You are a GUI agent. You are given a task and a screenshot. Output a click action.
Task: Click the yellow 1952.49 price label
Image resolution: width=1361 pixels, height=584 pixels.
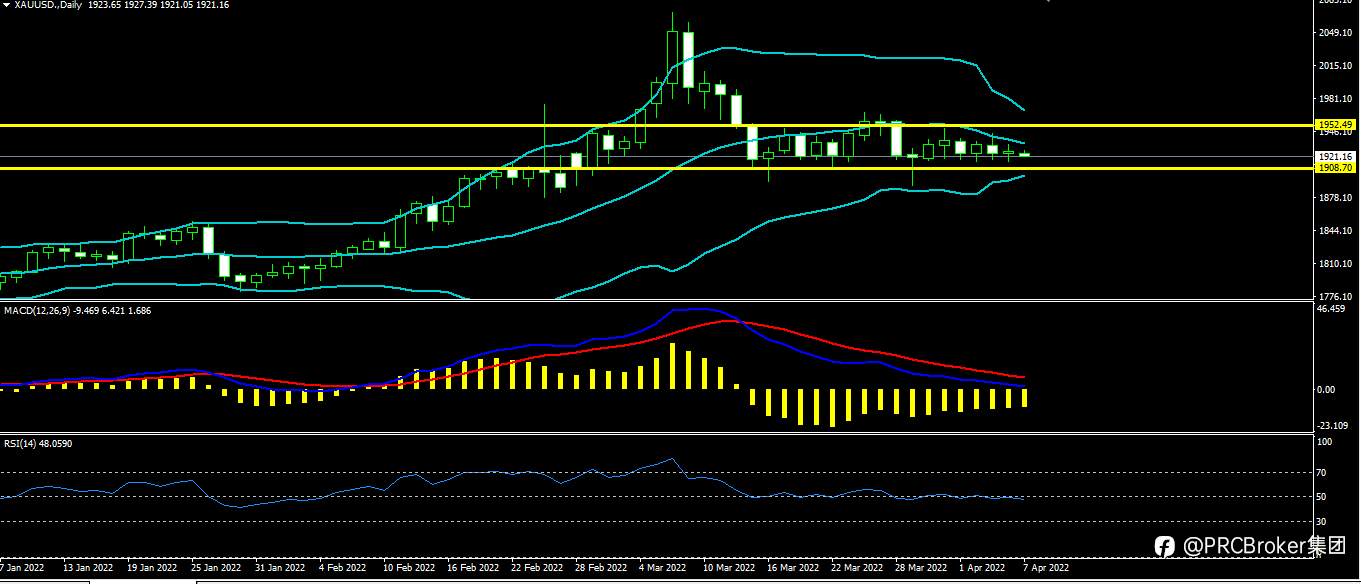tap(1335, 125)
